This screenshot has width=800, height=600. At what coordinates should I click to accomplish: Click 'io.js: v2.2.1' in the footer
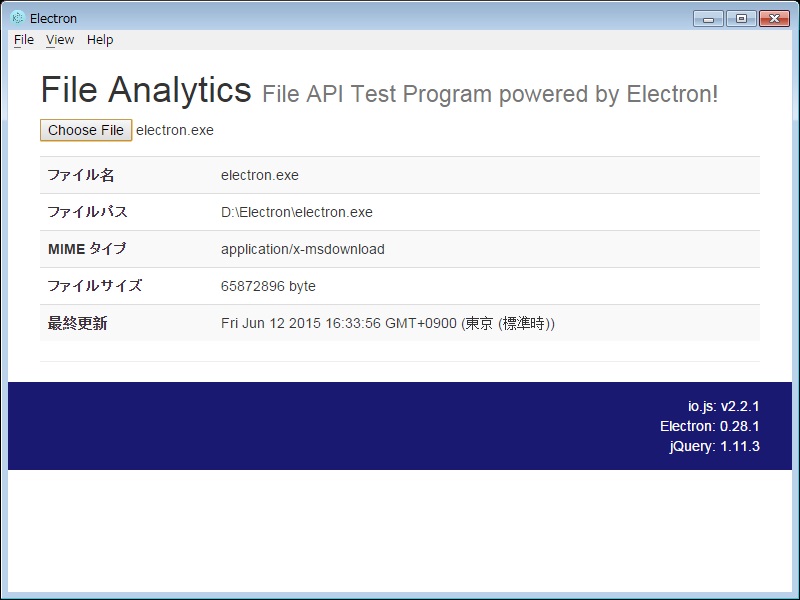click(723, 406)
